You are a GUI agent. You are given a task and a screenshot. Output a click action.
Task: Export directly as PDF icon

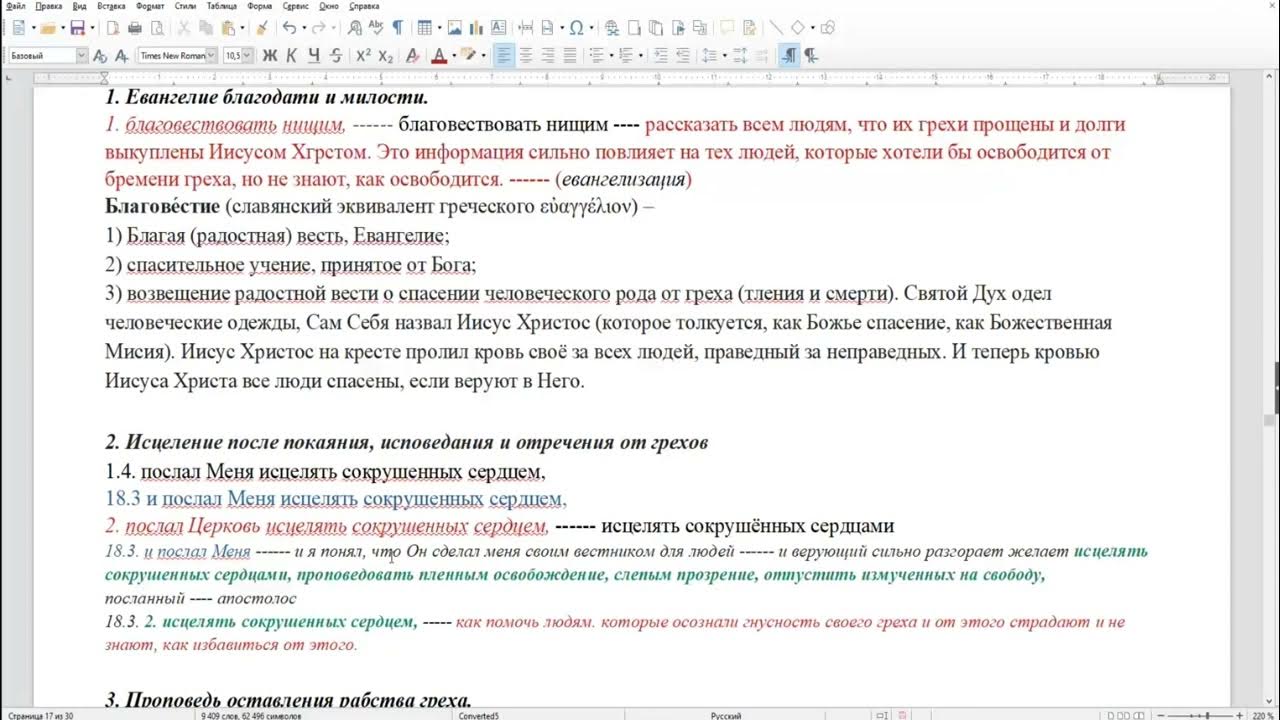pos(113,28)
